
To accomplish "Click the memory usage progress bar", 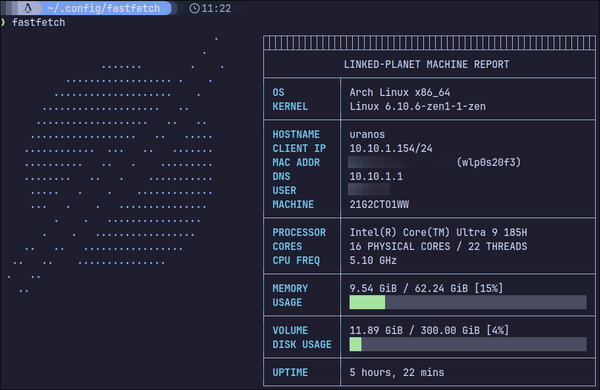I will [468, 302].
